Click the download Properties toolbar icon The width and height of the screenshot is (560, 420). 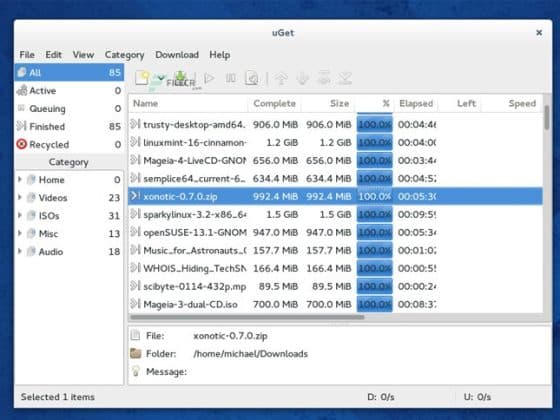tap(252, 78)
